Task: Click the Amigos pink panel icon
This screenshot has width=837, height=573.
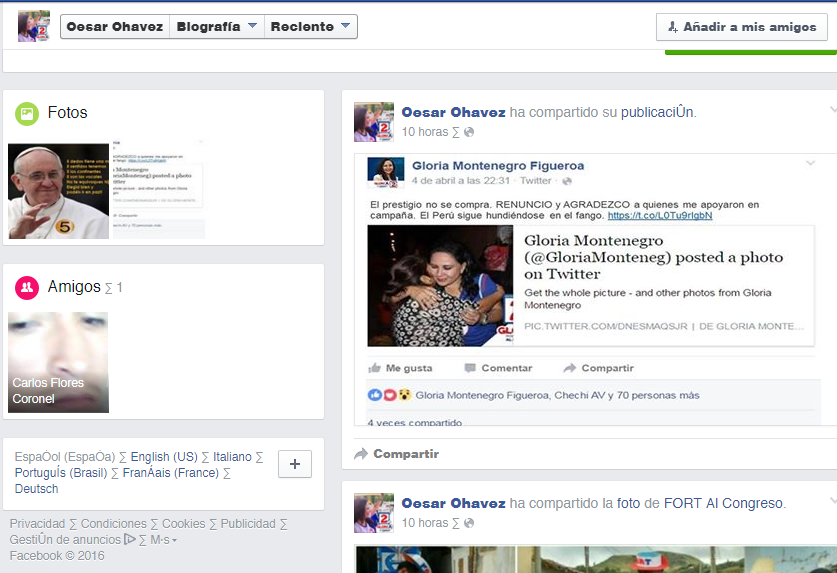Action: pyautogui.click(x=27, y=288)
